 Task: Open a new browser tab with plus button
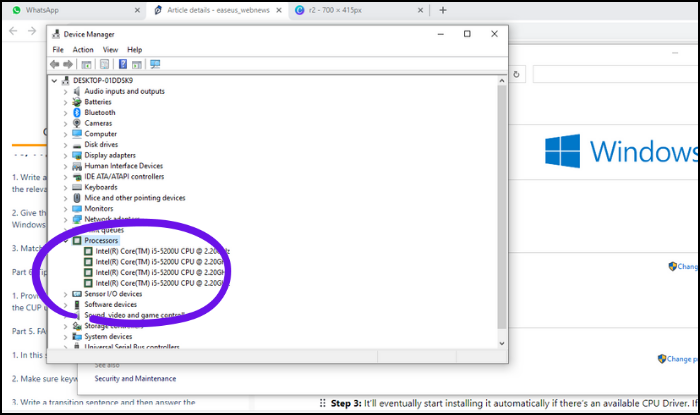442,10
